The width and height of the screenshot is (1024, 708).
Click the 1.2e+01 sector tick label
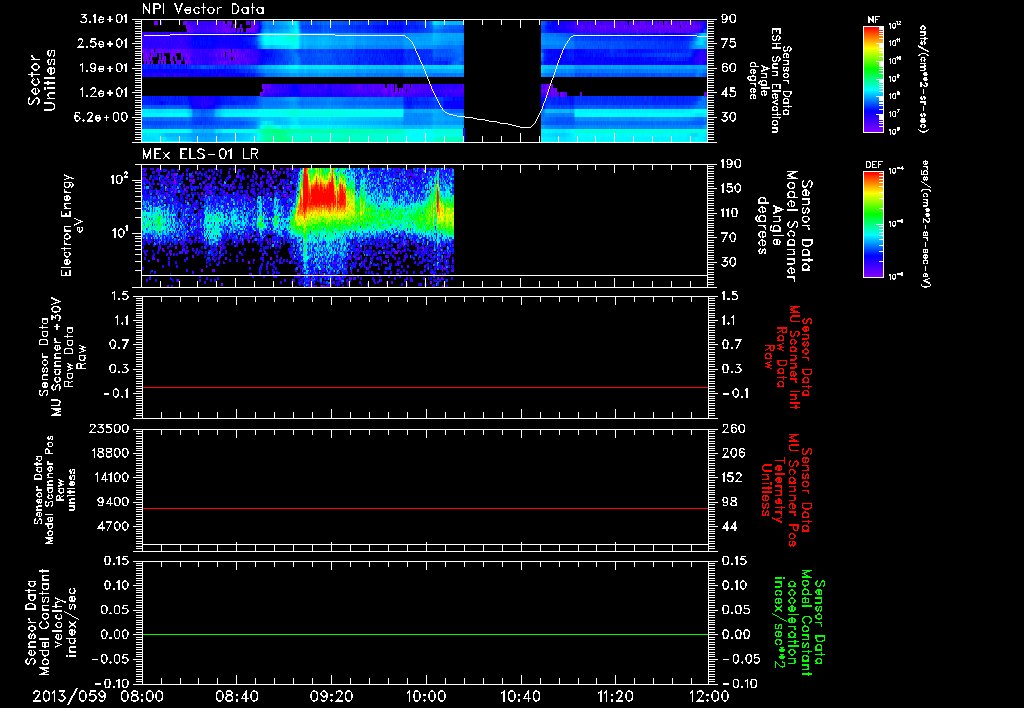coord(104,93)
